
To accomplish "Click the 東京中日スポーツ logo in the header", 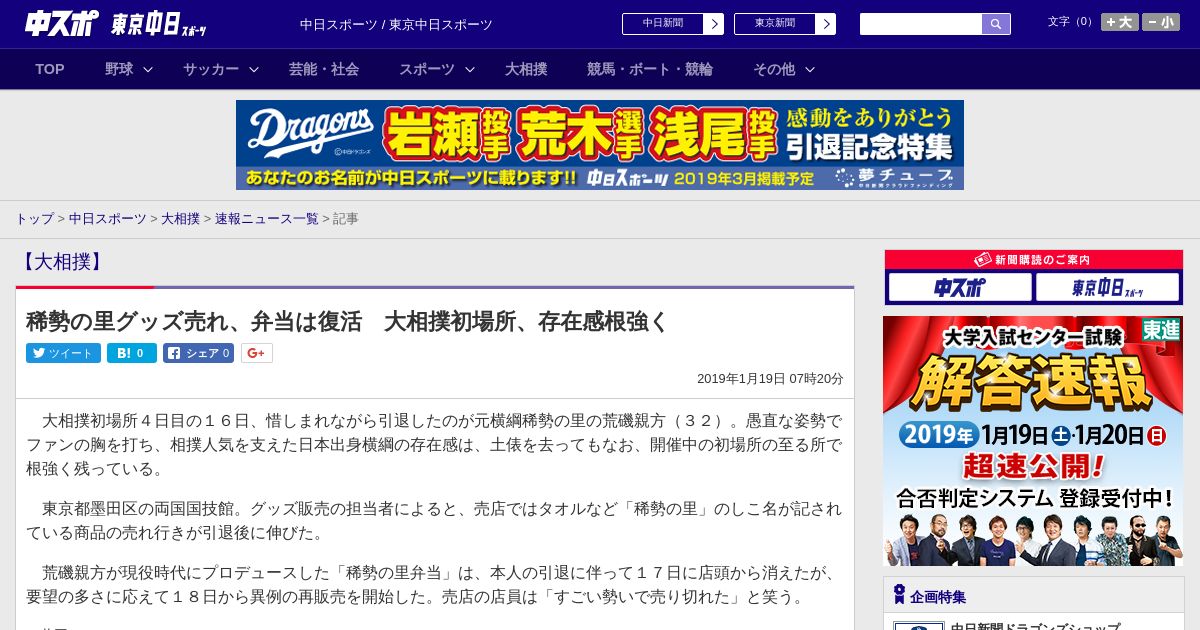I will pyautogui.click(x=158, y=24).
